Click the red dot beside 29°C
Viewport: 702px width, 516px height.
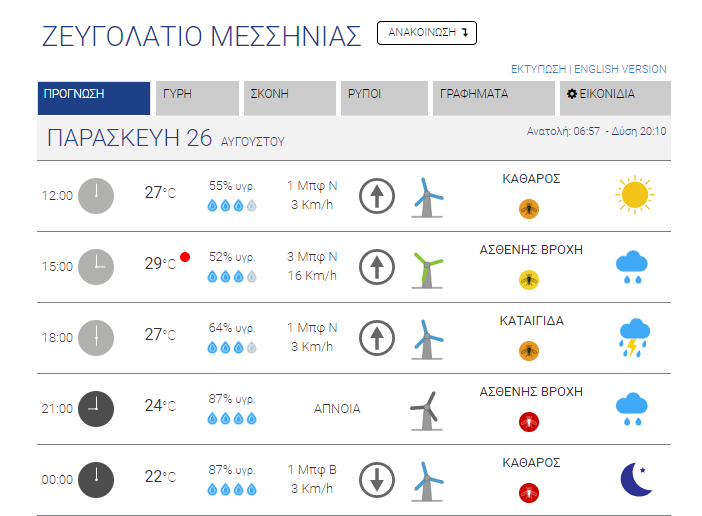click(x=185, y=257)
